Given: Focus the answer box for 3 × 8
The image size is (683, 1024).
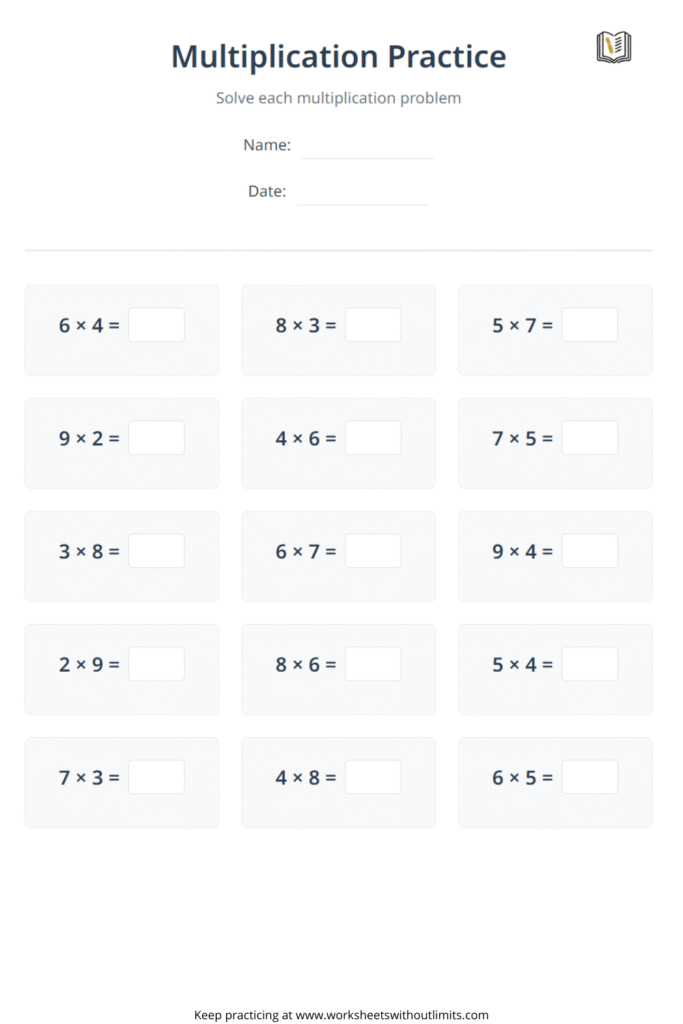Looking at the screenshot, I should click(157, 551).
